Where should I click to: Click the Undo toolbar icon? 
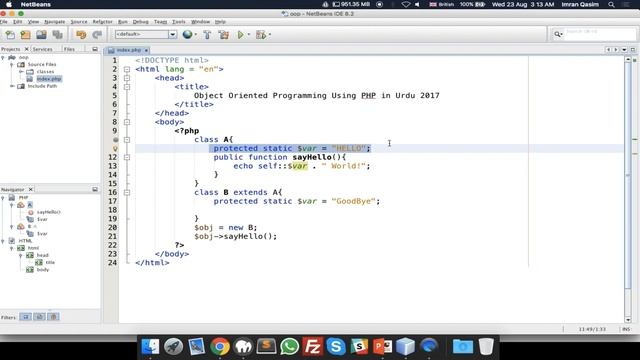(81, 35)
